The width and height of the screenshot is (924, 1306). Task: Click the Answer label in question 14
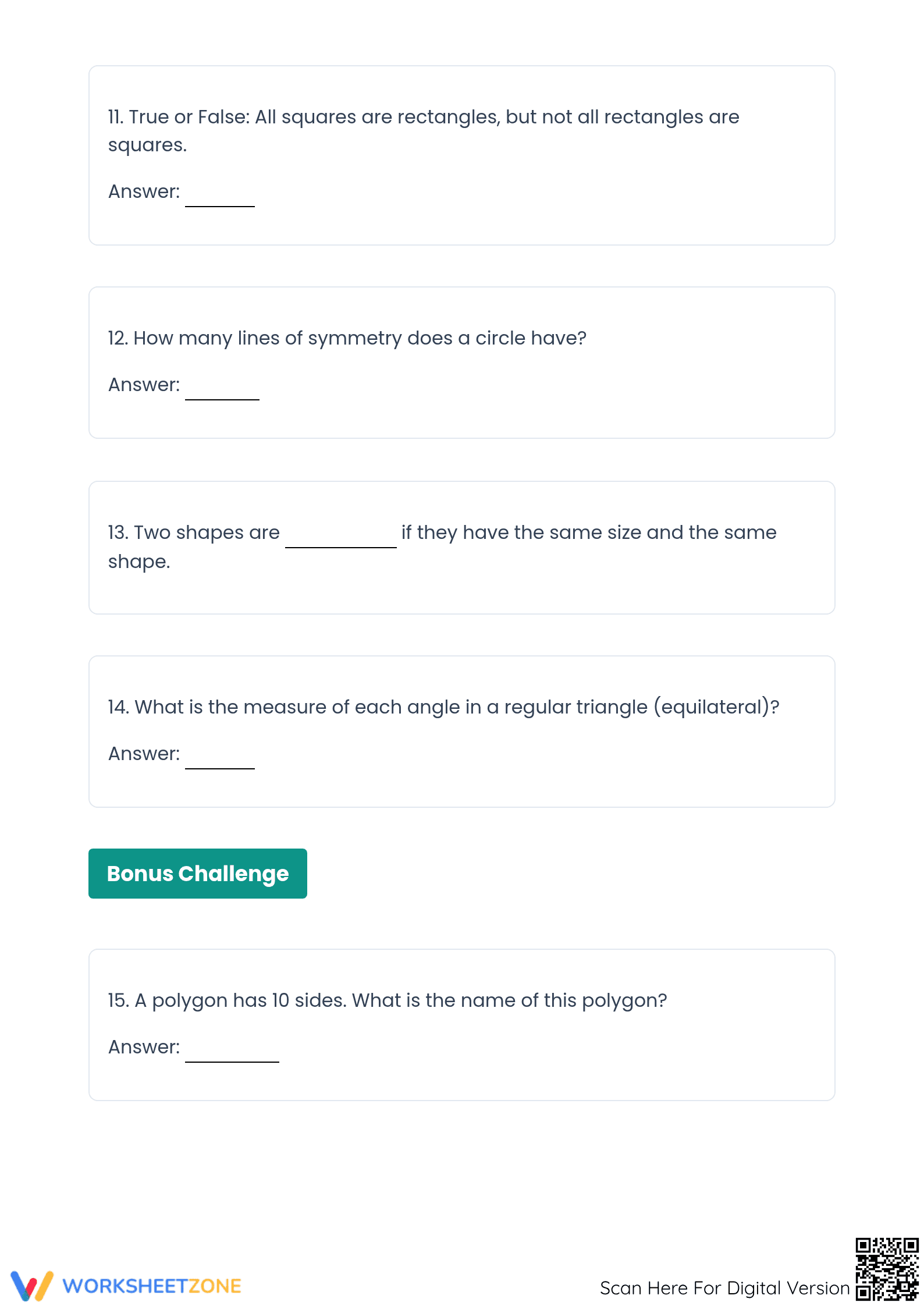pos(144,754)
